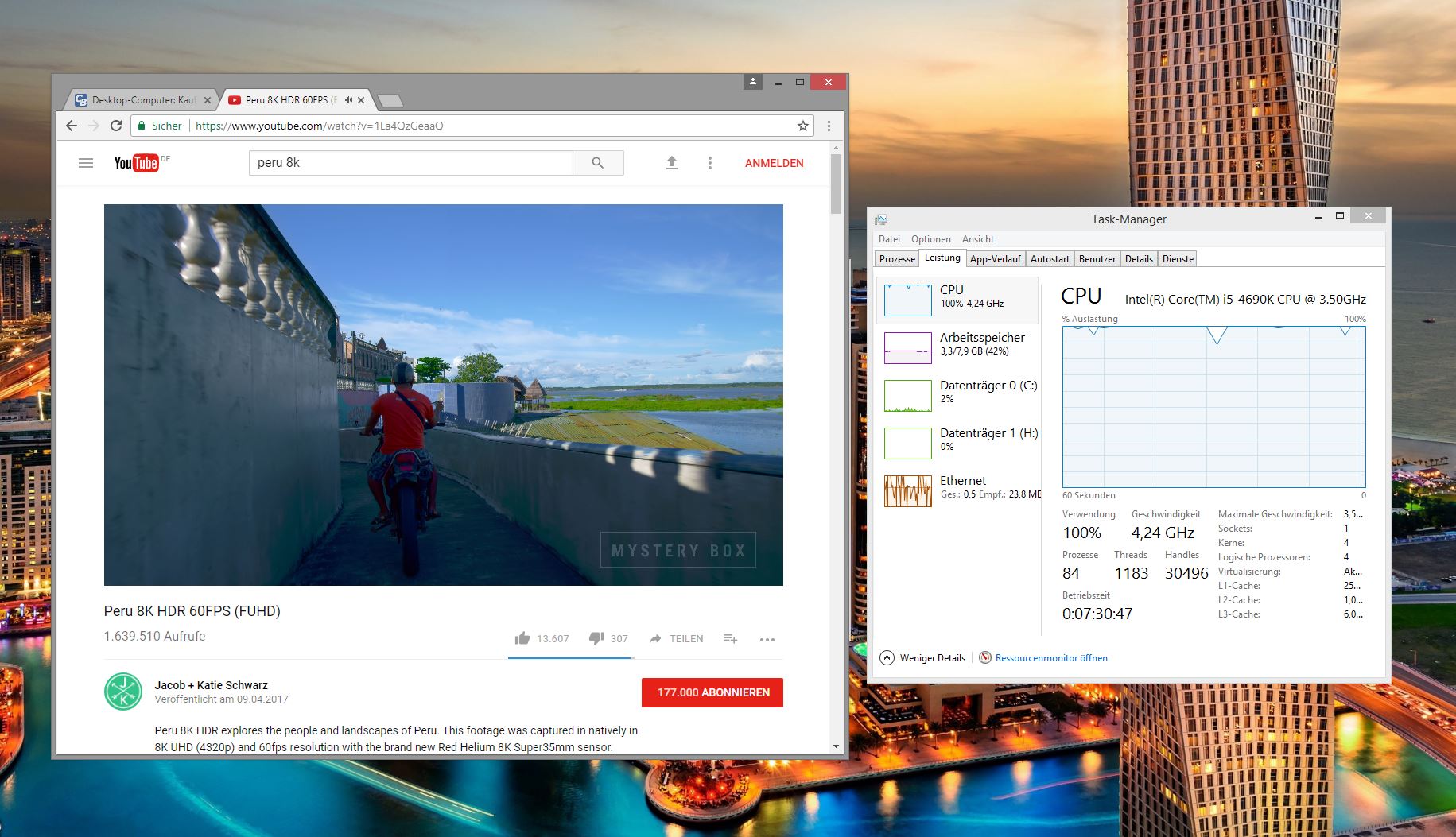Click the 1.639.510 Aufrufe view count
Screen dimensions: 1456x837
(x=155, y=636)
